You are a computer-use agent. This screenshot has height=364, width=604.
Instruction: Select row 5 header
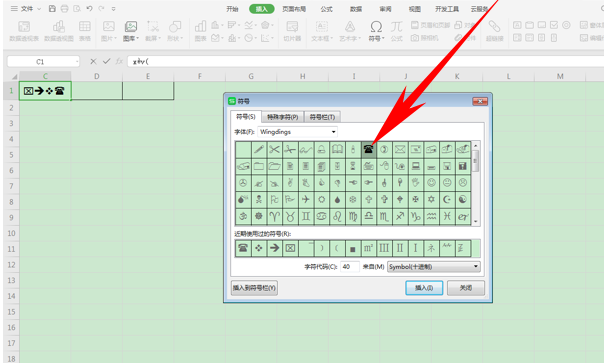[11, 154]
